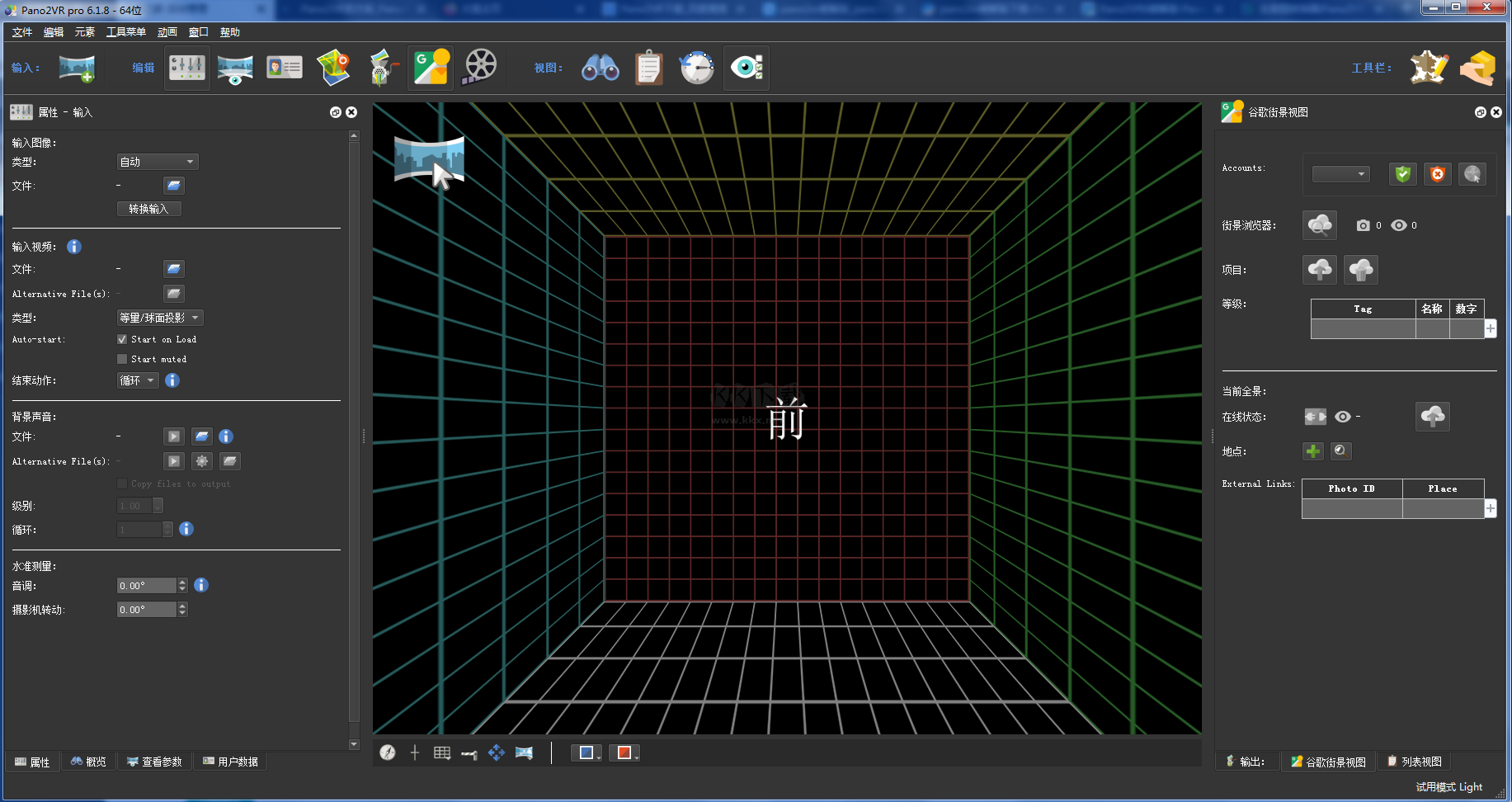Viewport: 1512px width, 802px height.
Task: Click the add panorama input icon
Action: point(77,68)
